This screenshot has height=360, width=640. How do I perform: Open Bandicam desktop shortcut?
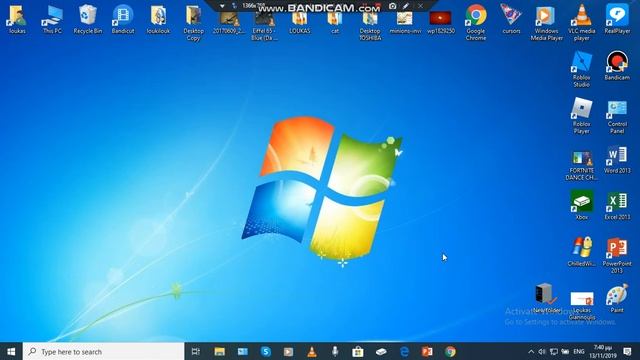617,65
